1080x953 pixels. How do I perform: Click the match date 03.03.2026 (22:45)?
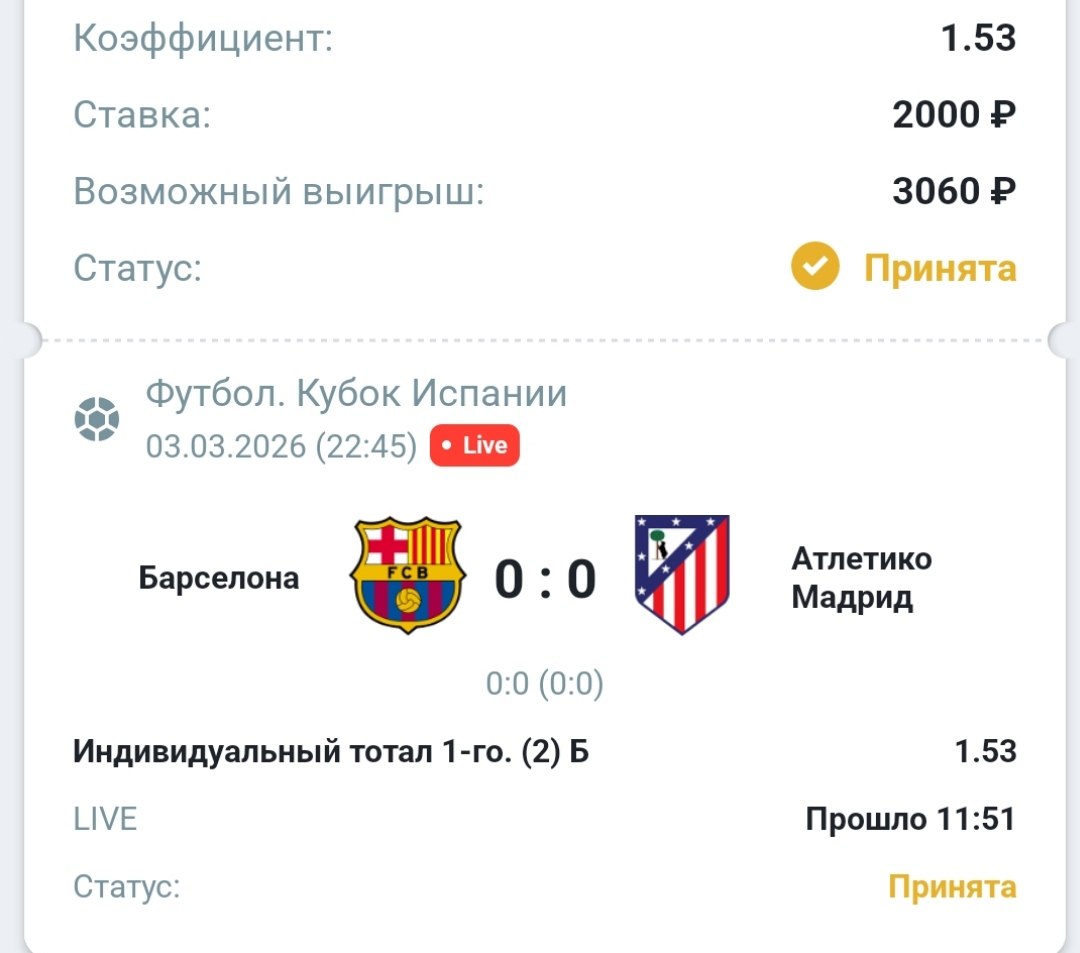(x=281, y=446)
